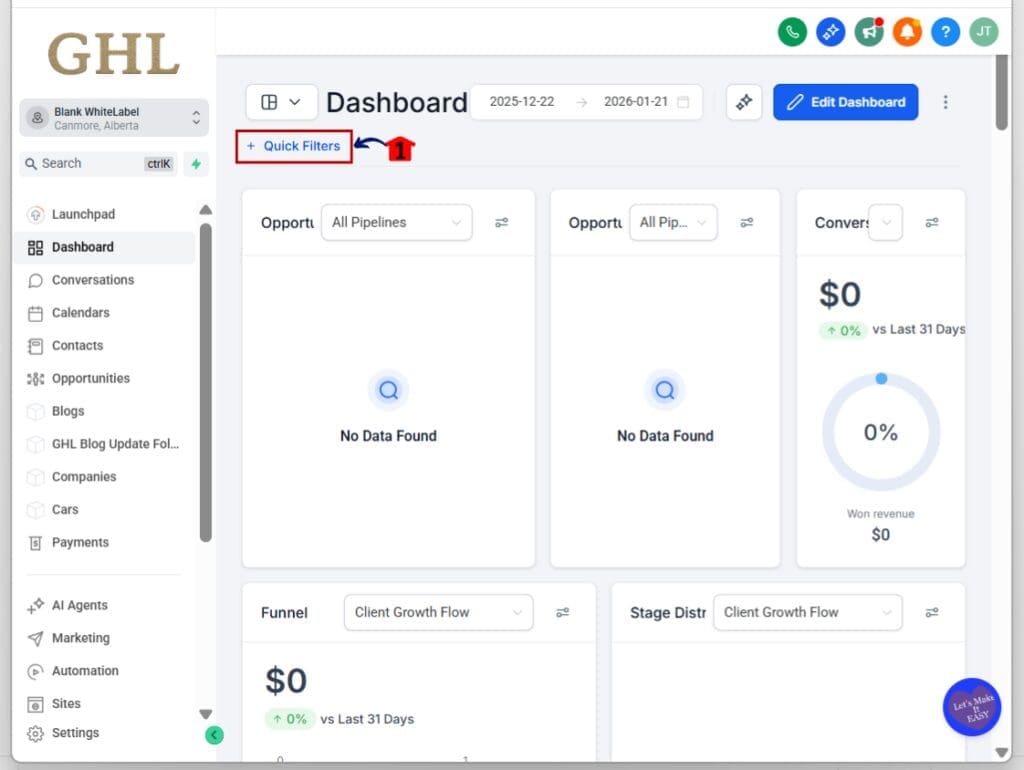
Task: Click the sparkle icon beside Edit Dashboard
Action: (743, 102)
